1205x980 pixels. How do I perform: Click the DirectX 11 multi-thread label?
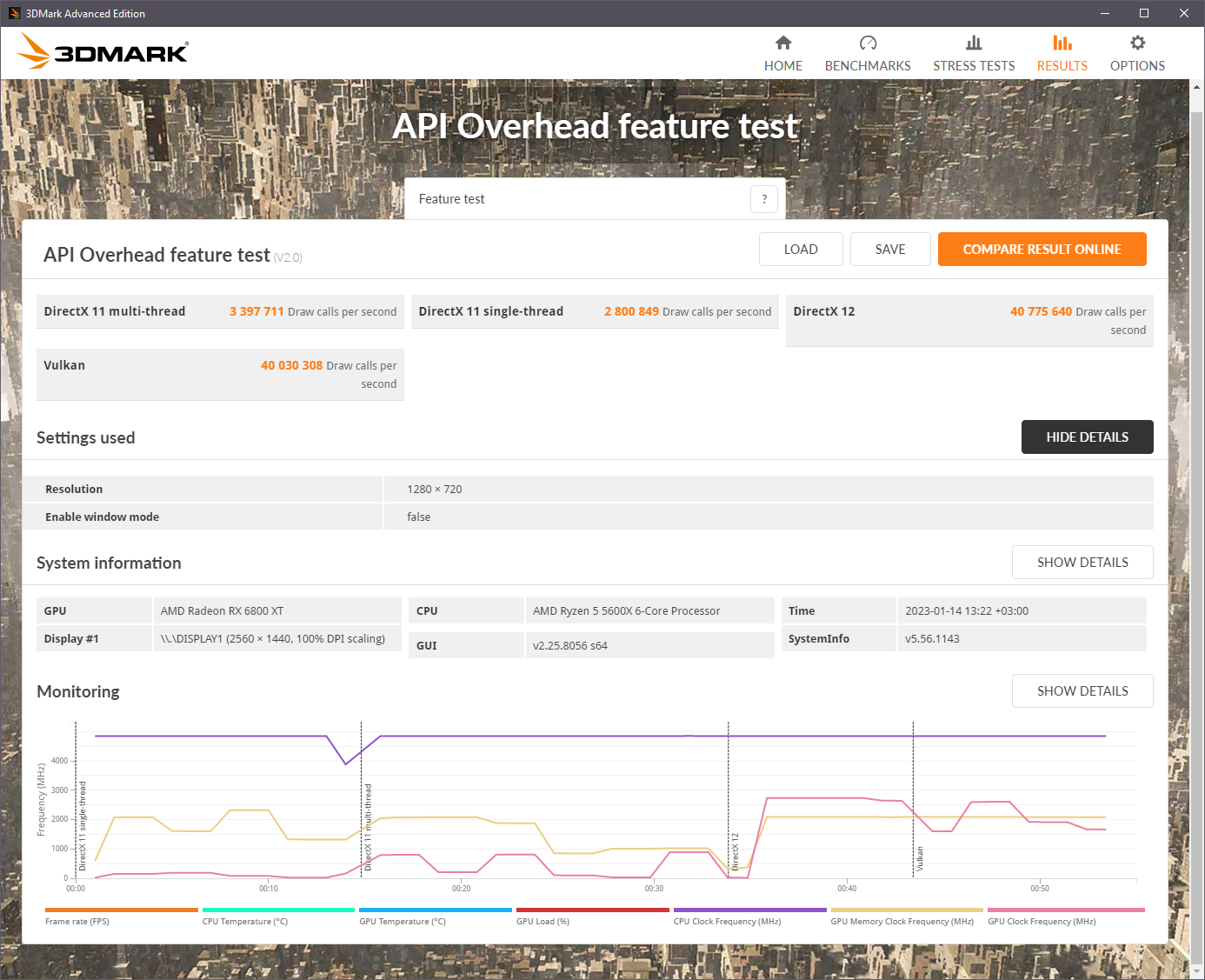[x=115, y=311]
